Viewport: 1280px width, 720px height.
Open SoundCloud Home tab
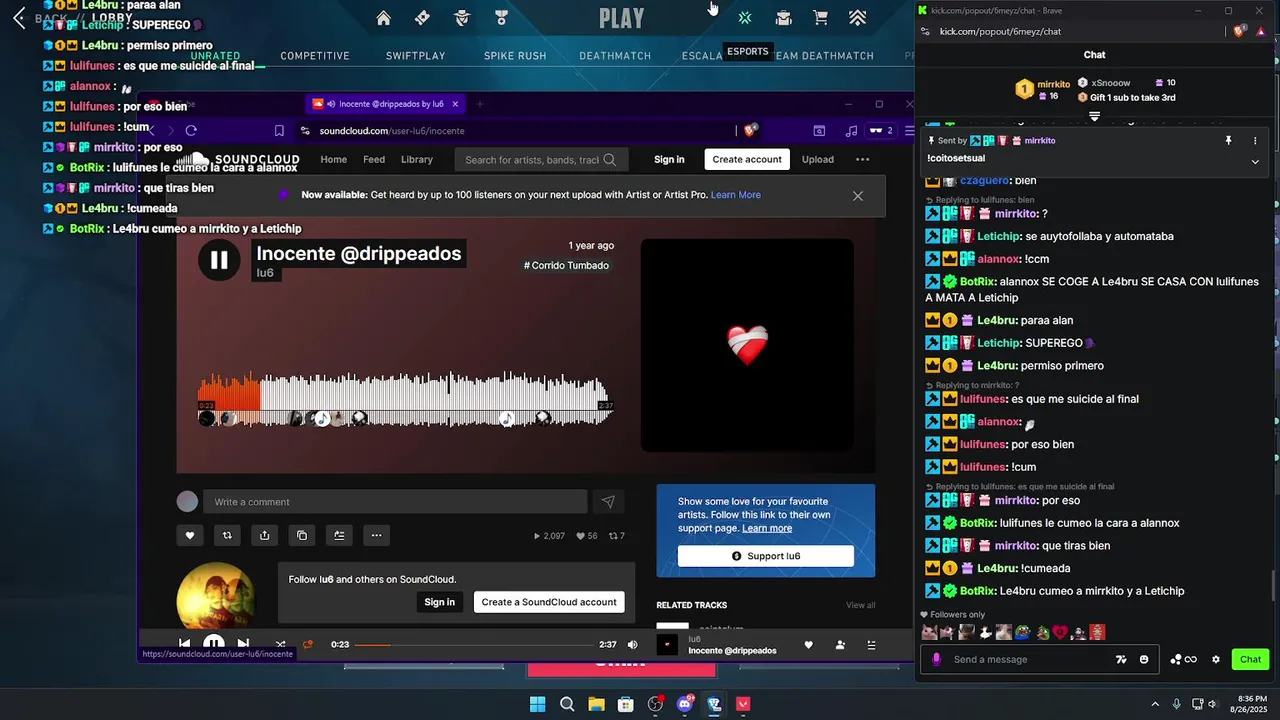pyautogui.click(x=333, y=159)
